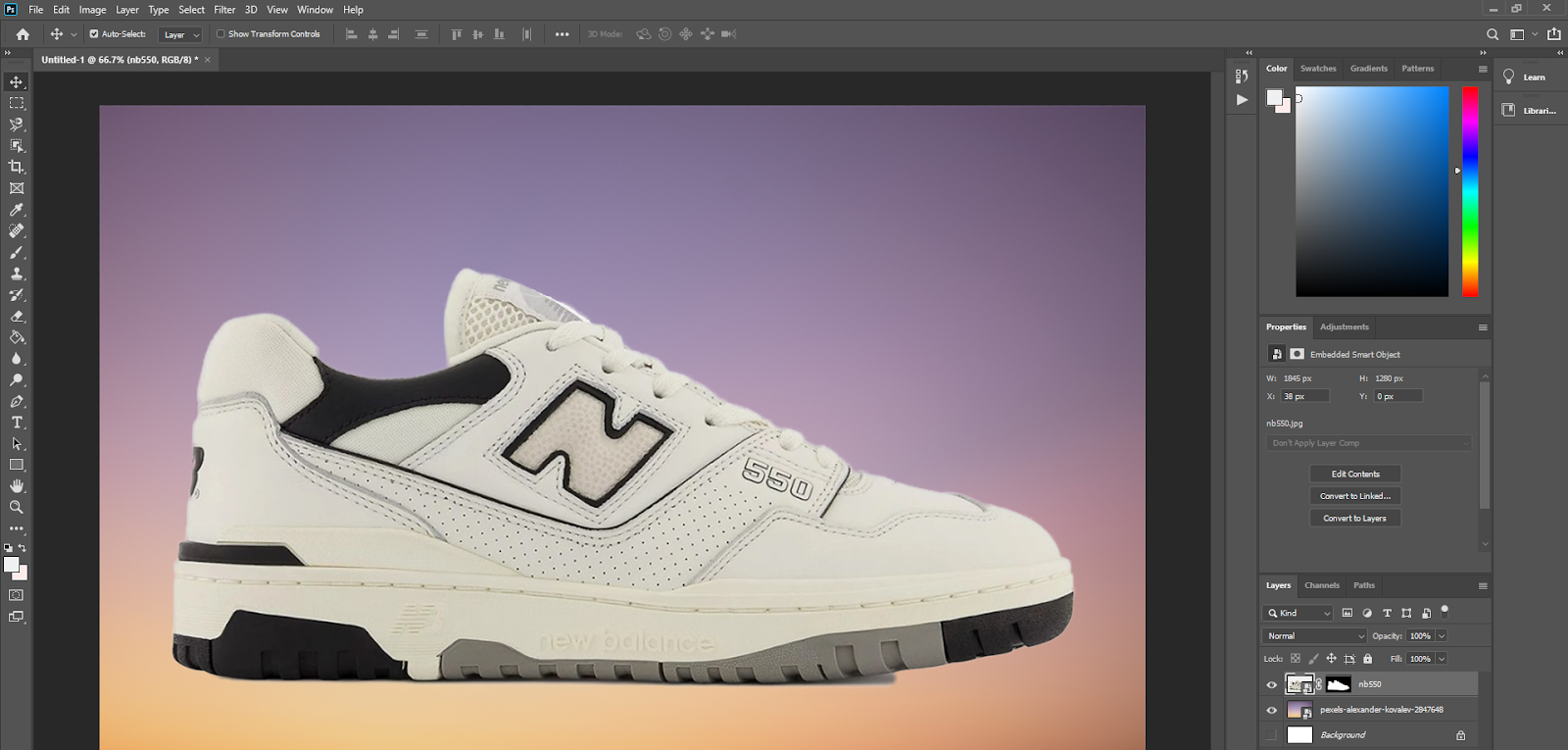1568x750 pixels.
Task: Check Show Transform Controls option
Action: pos(220,34)
